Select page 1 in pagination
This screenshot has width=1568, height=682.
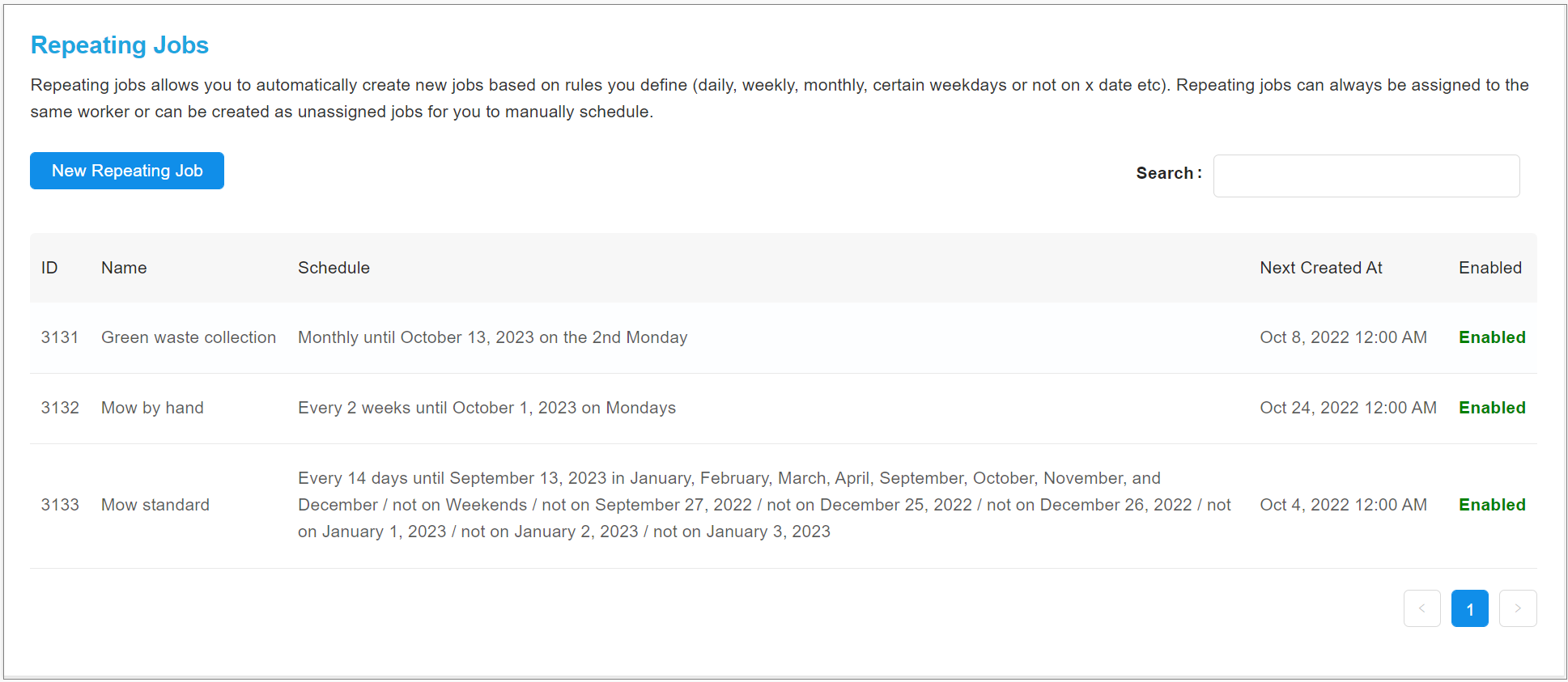(x=1469, y=608)
